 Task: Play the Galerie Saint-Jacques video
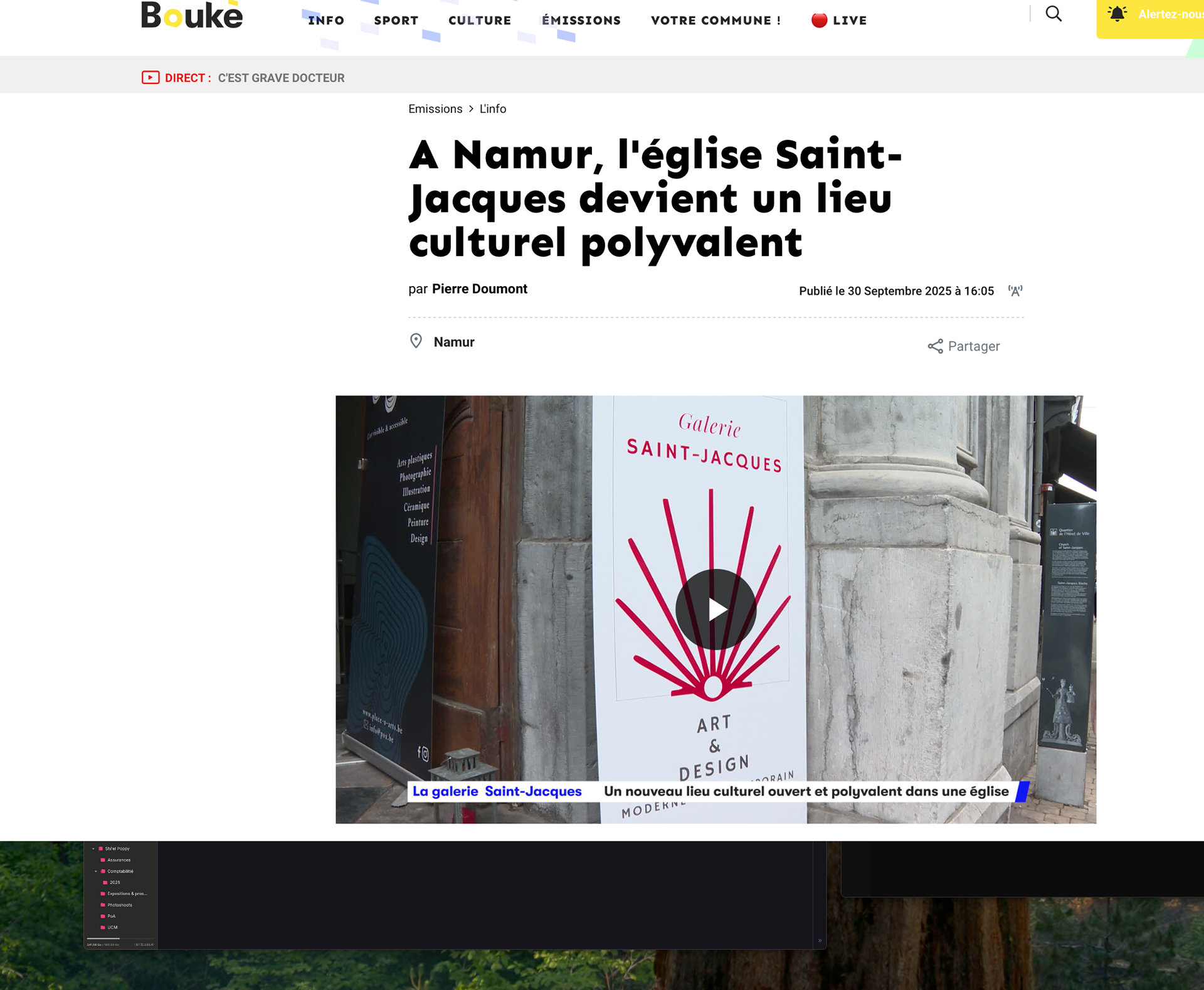pyautogui.click(x=716, y=609)
